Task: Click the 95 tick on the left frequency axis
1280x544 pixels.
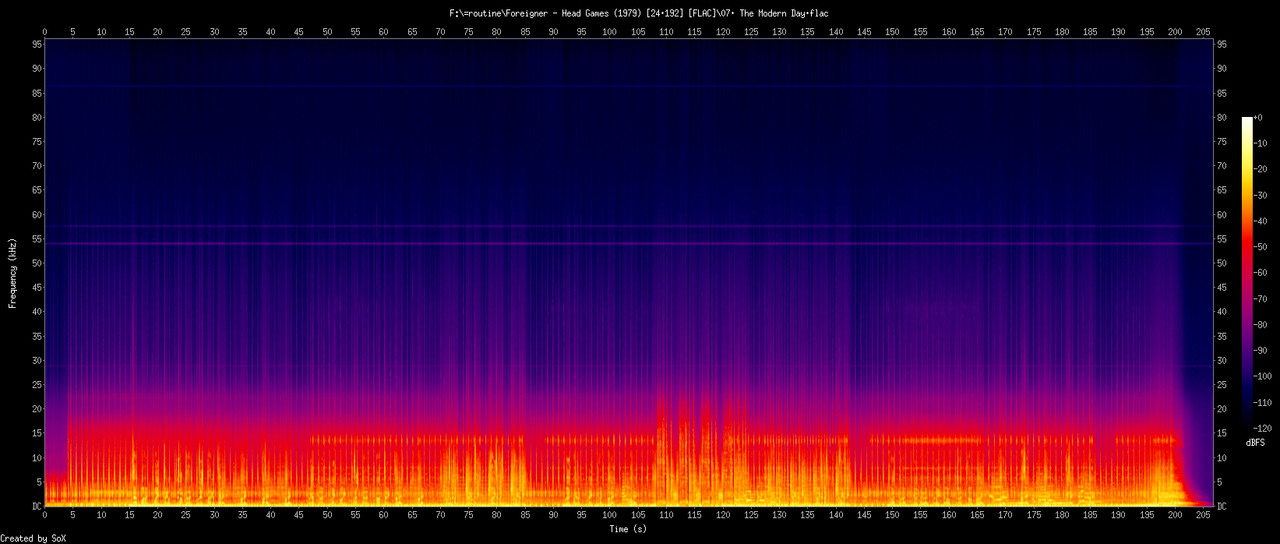Action: tap(36, 44)
